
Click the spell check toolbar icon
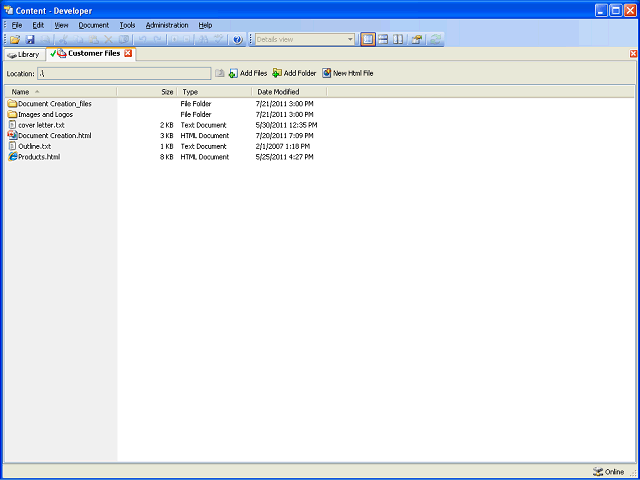[x=219, y=40]
